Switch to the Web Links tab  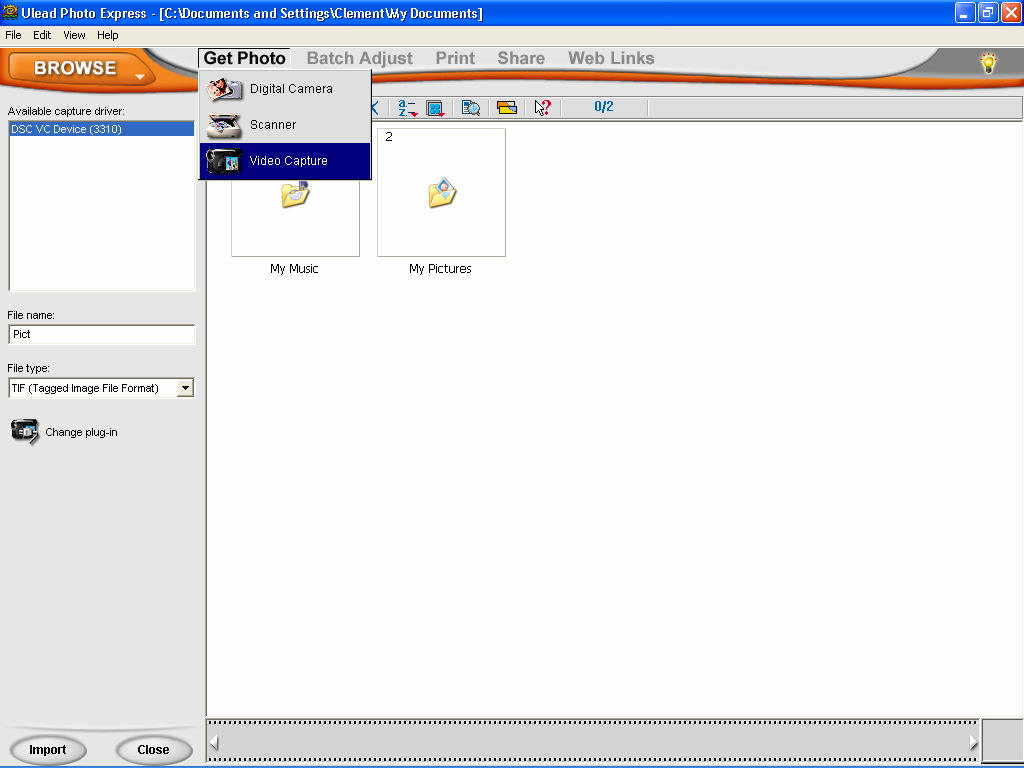pos(611,58)
